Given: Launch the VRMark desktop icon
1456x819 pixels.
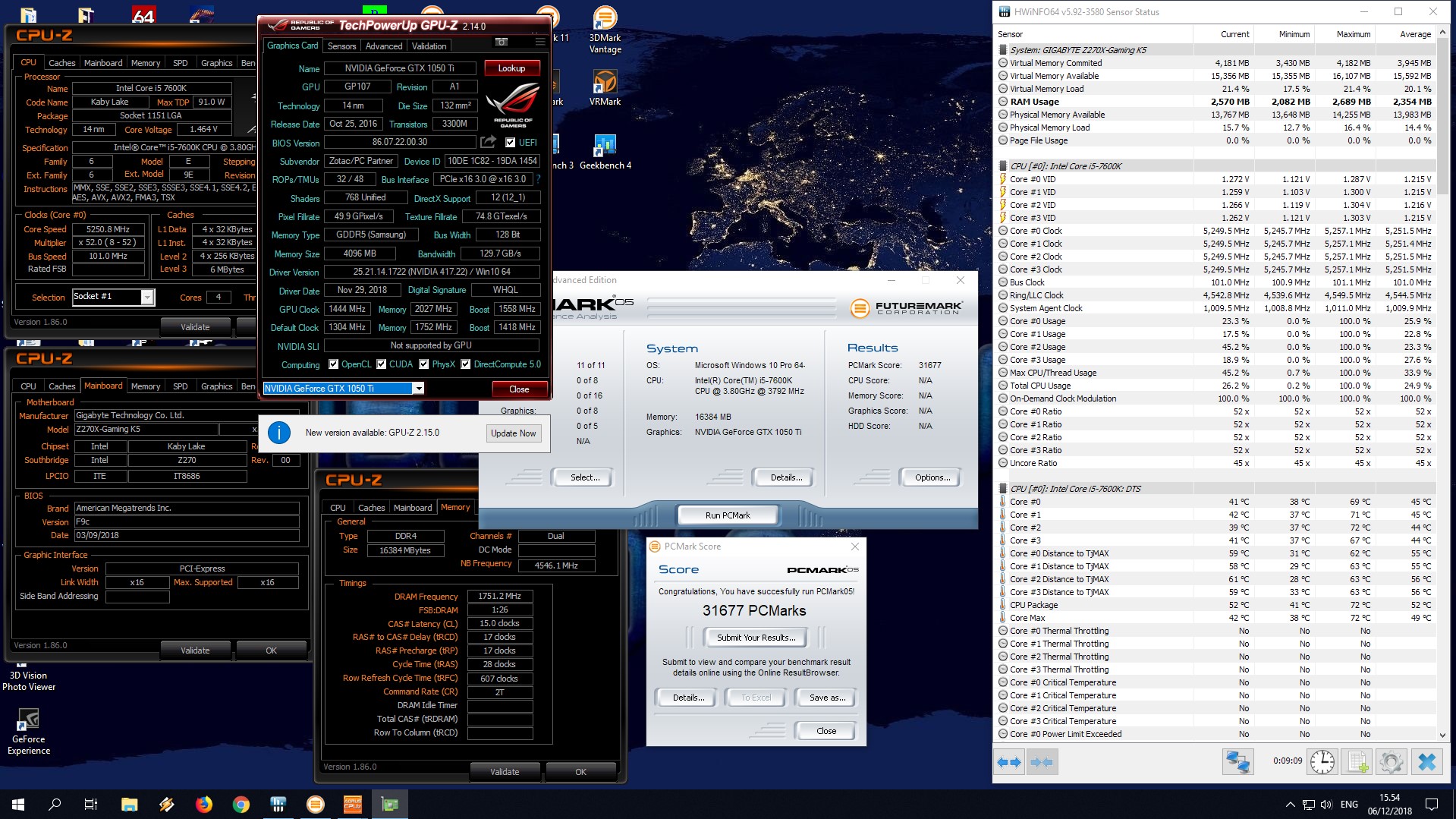Looking at the screenshot, I should pos(605,87).
